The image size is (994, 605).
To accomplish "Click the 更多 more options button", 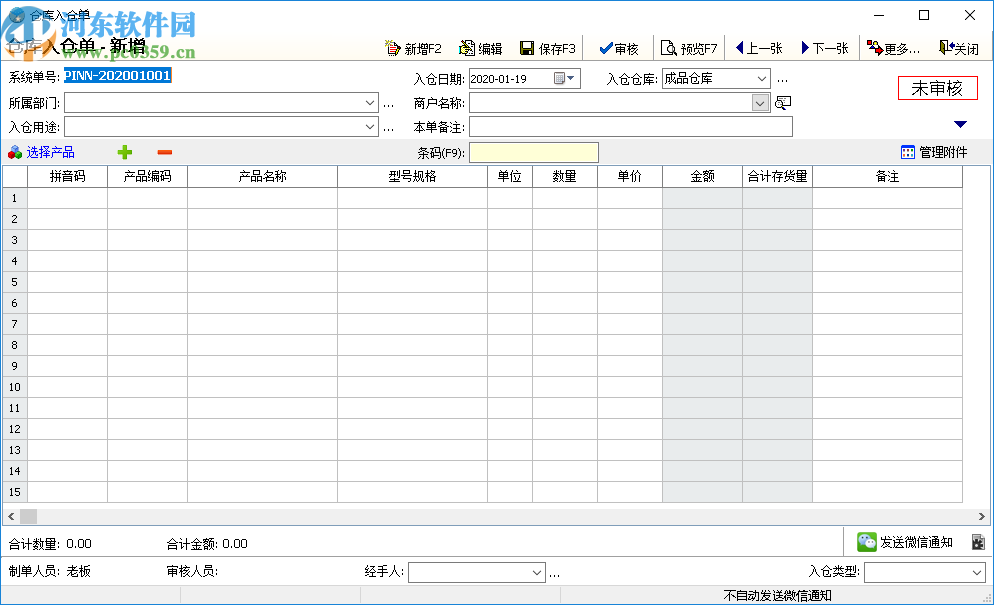I will (x=891, y=47).
